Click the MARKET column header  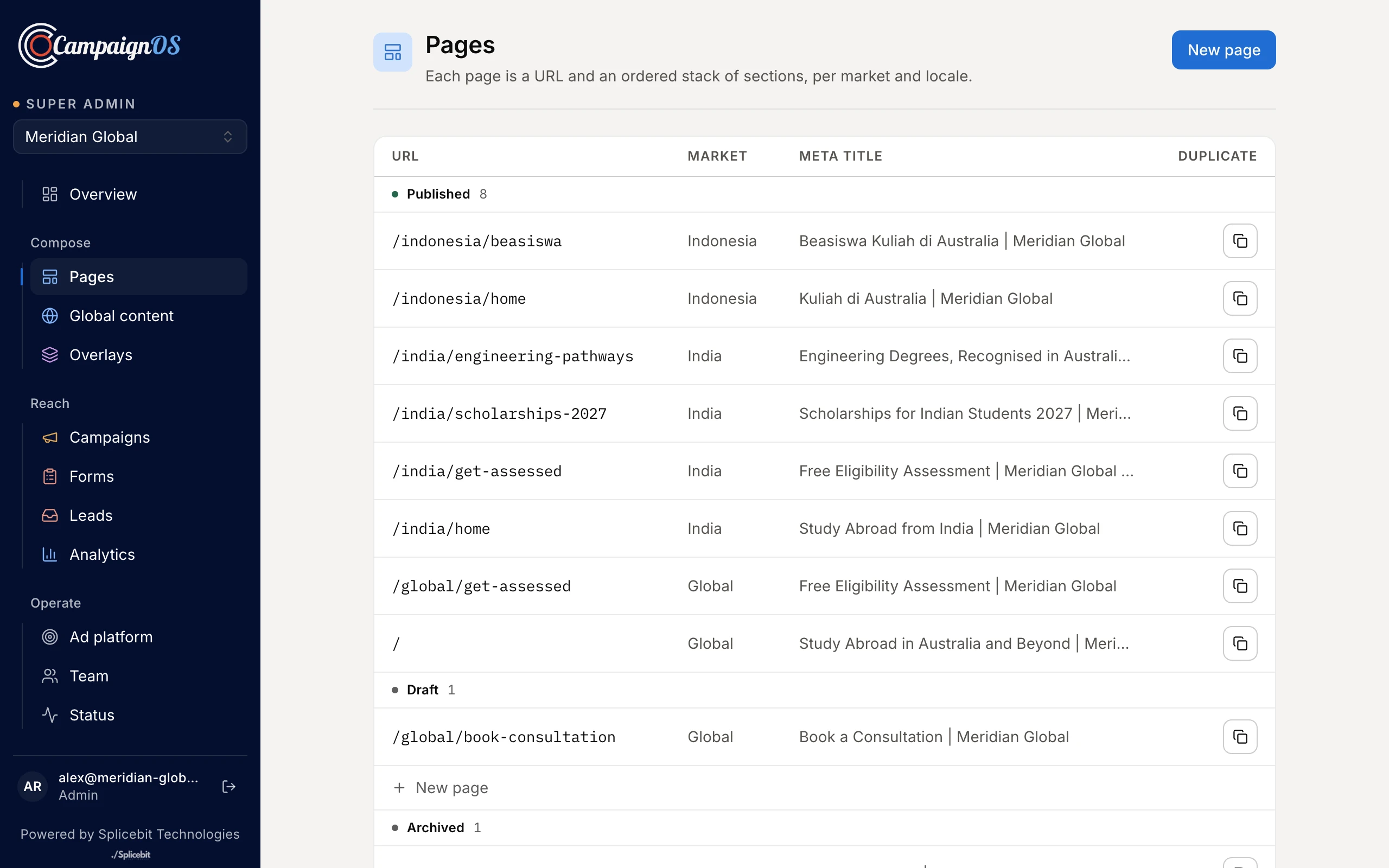click(x=717, y=156)
